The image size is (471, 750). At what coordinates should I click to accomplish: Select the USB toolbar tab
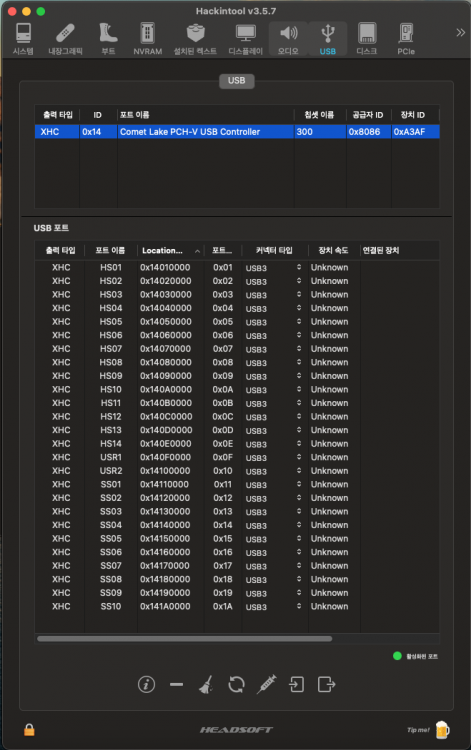[x=328, y=39]
